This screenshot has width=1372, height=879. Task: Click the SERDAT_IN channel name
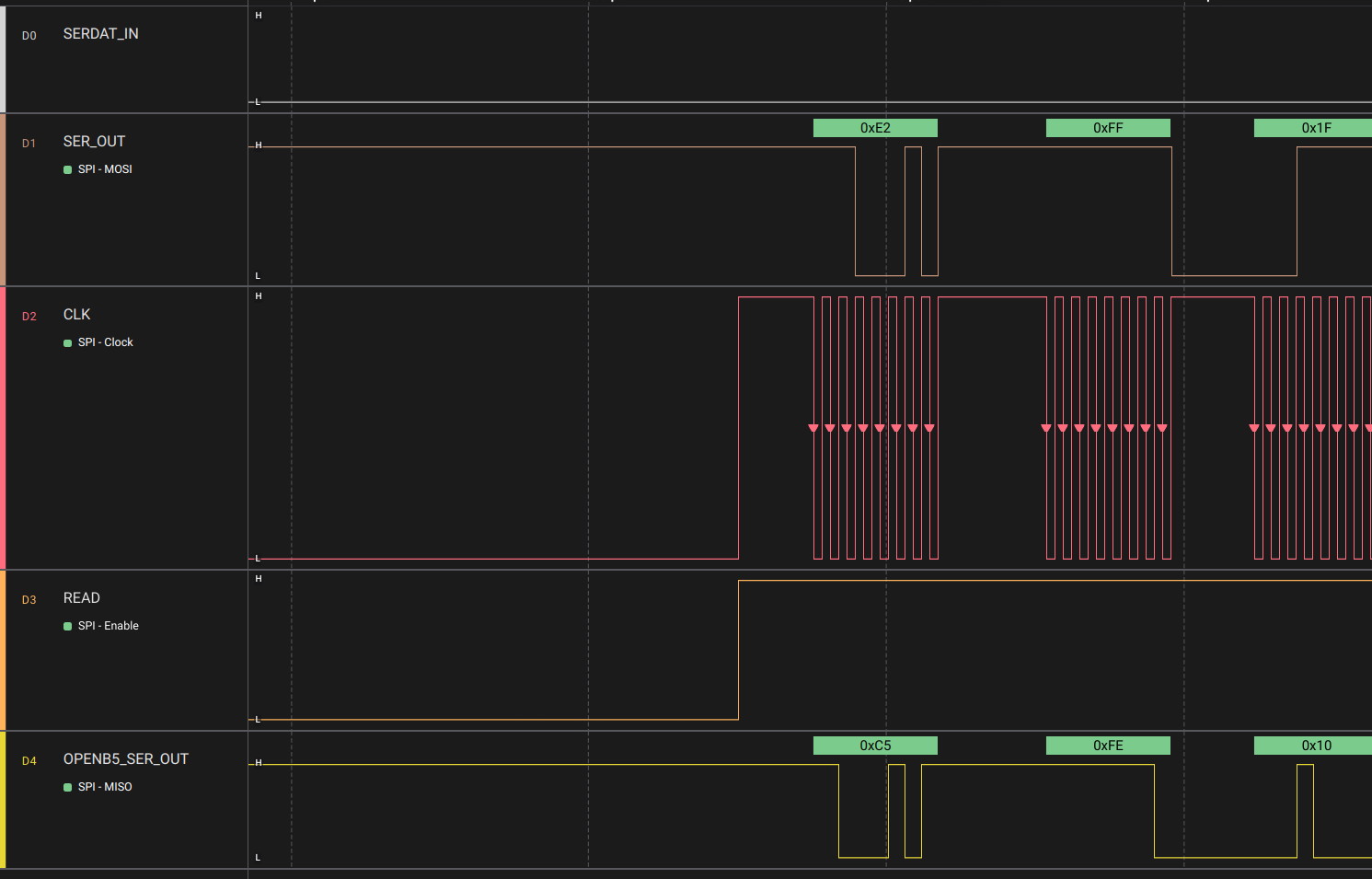100,34
